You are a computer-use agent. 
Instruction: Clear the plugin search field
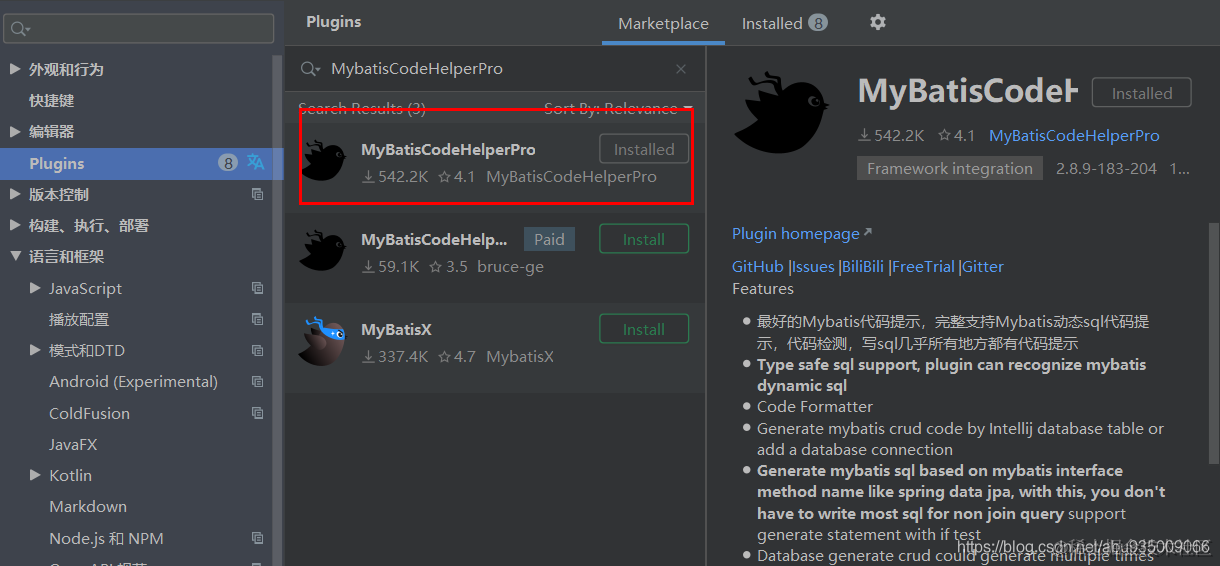pos(681,69)
